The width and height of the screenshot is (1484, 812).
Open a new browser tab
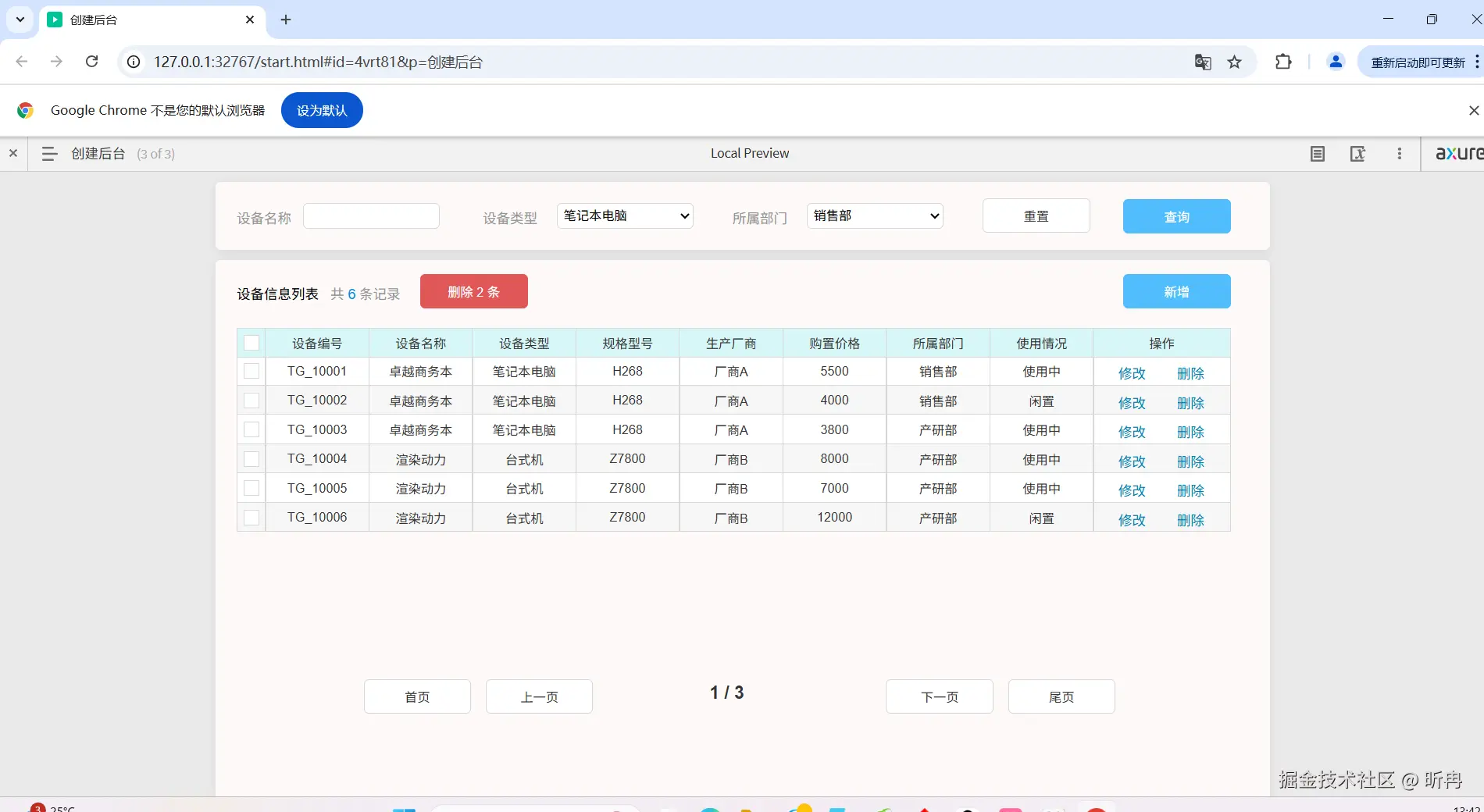pyautogui.click(x=286, y=20)
